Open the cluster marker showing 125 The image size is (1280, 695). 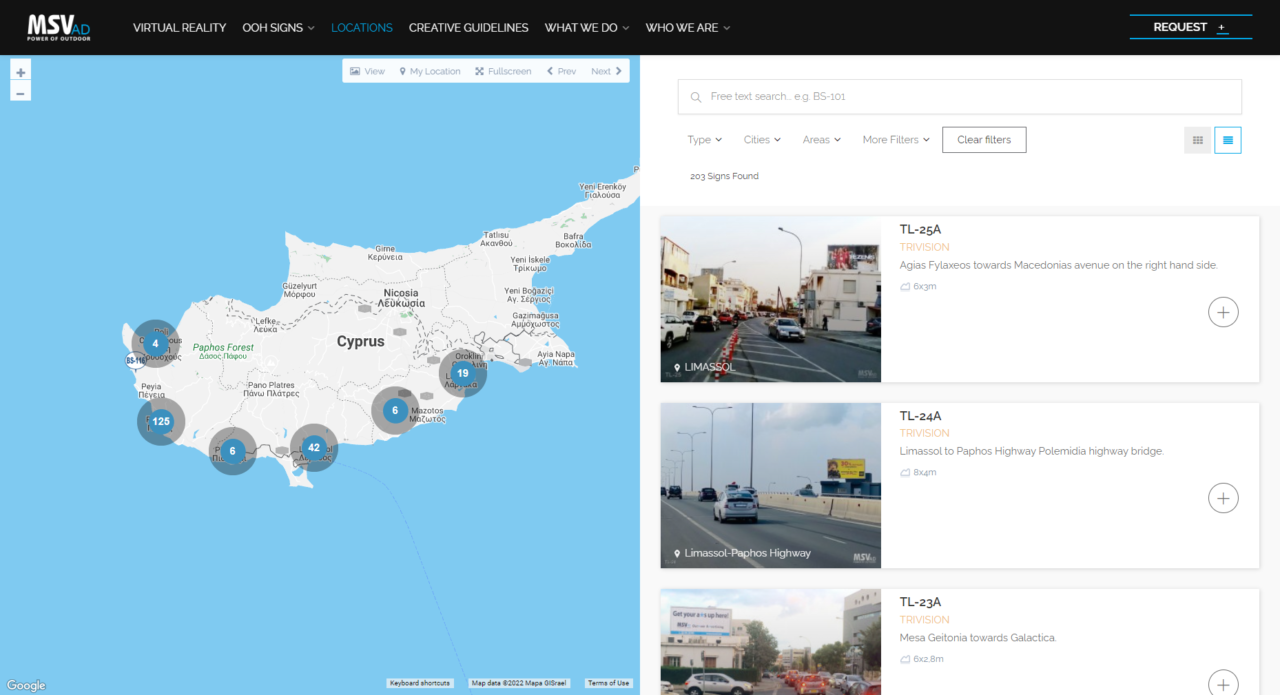click(161, 421)
